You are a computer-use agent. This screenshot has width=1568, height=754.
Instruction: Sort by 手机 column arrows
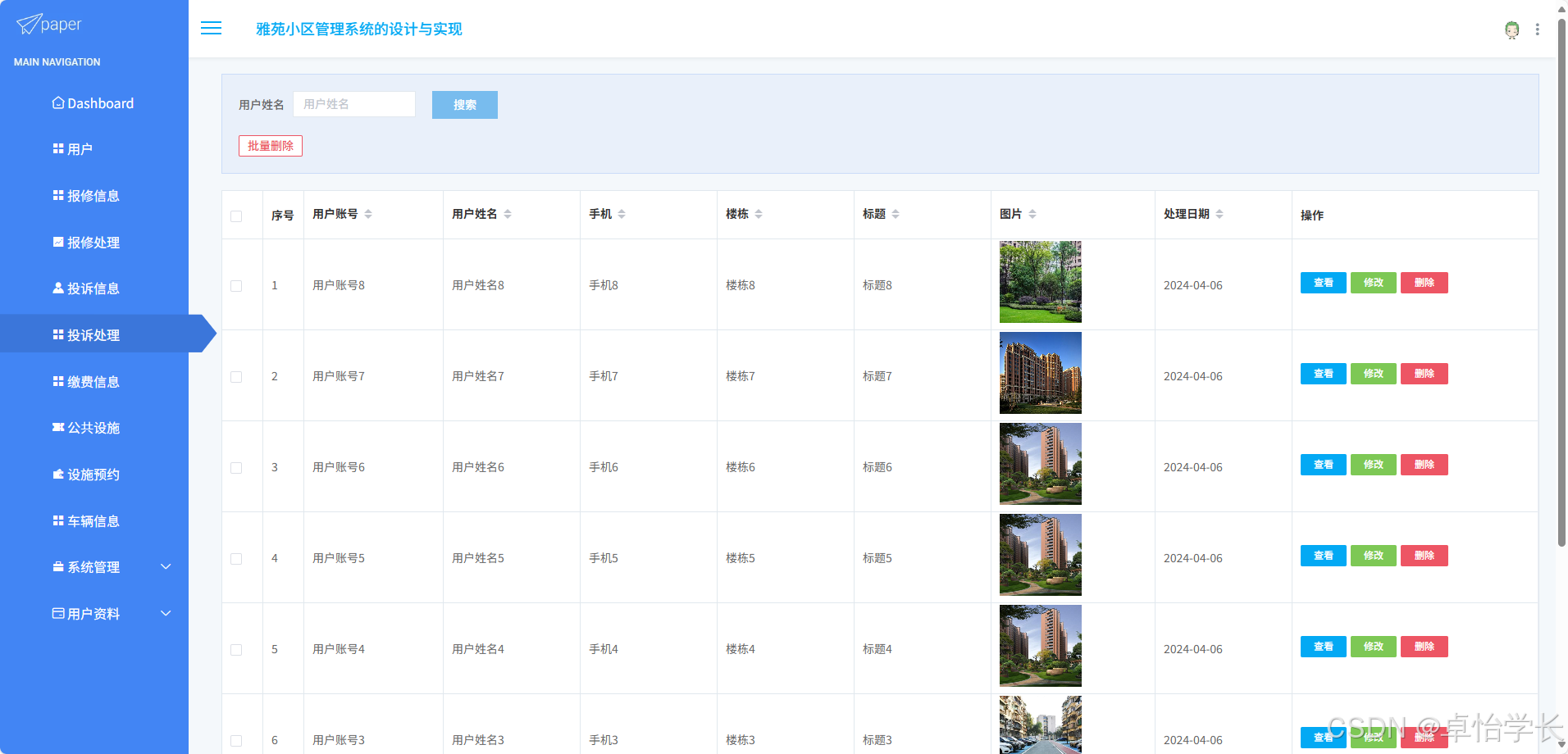point(622,214)
